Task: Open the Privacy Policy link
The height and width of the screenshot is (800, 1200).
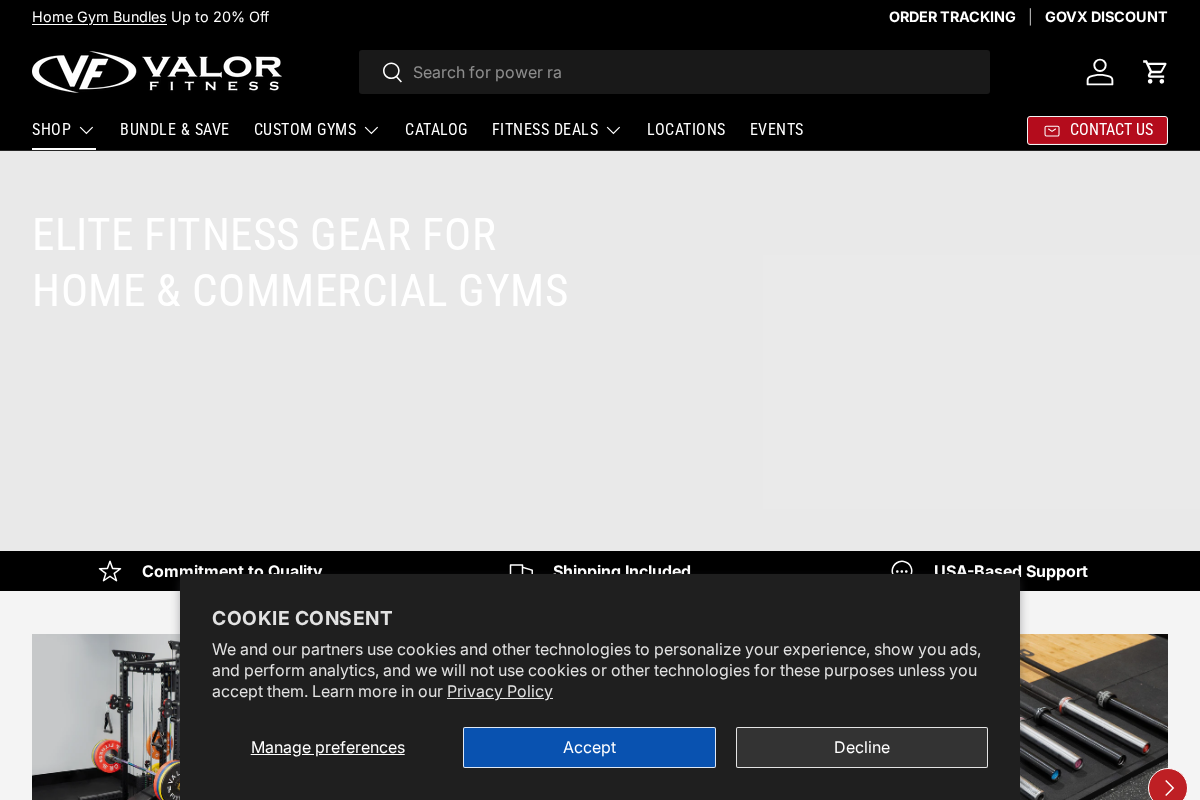Action: (x=499, y=691)
